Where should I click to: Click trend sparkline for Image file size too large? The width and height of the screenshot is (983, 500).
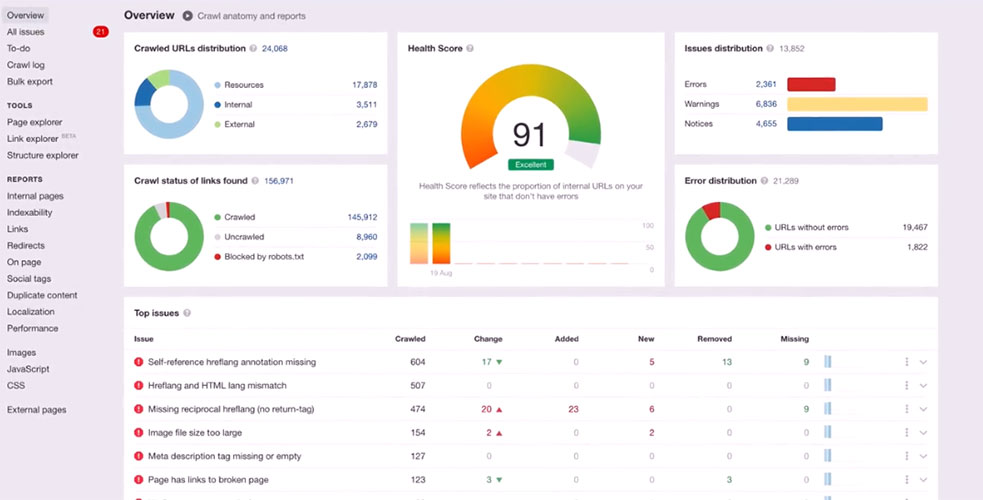tap(828, 432)
